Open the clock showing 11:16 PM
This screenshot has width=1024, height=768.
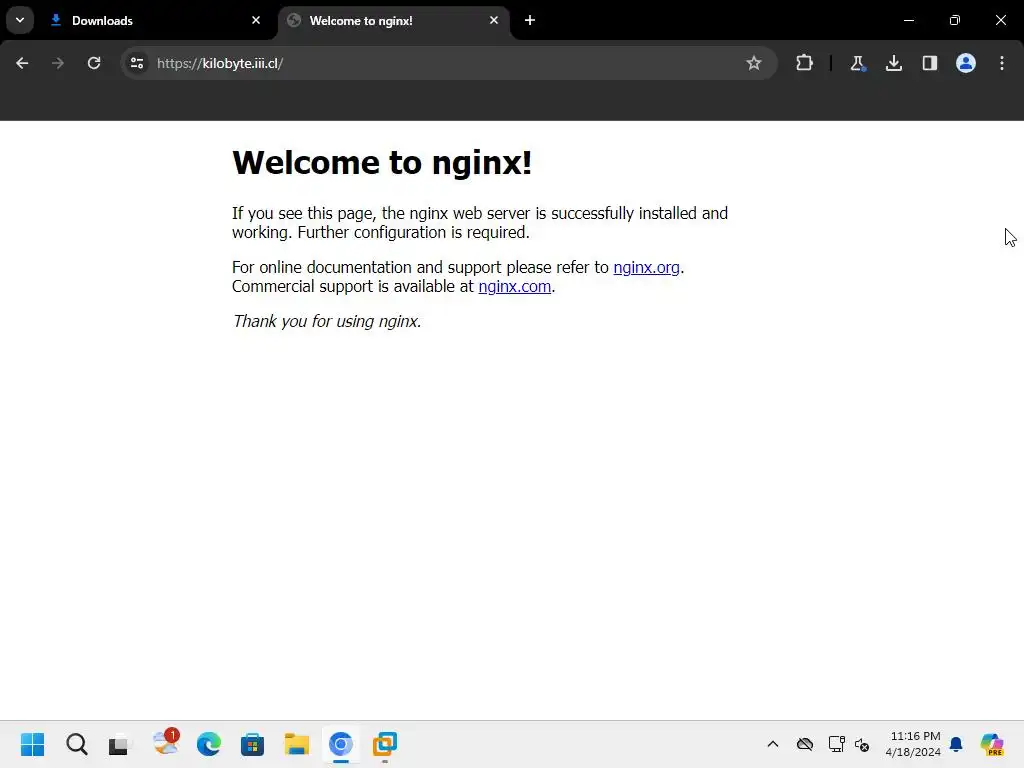click(914, 744)
